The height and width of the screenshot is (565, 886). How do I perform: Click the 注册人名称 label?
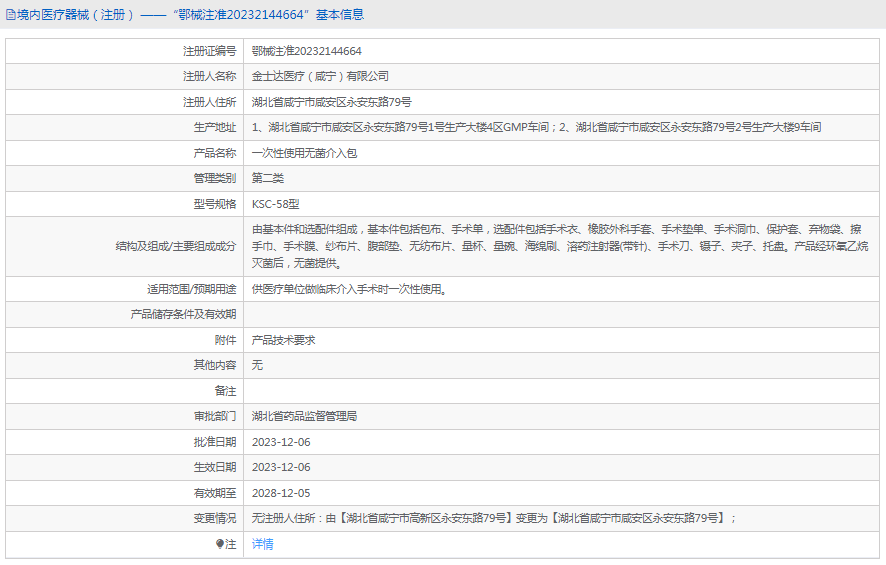click(209, 76)
